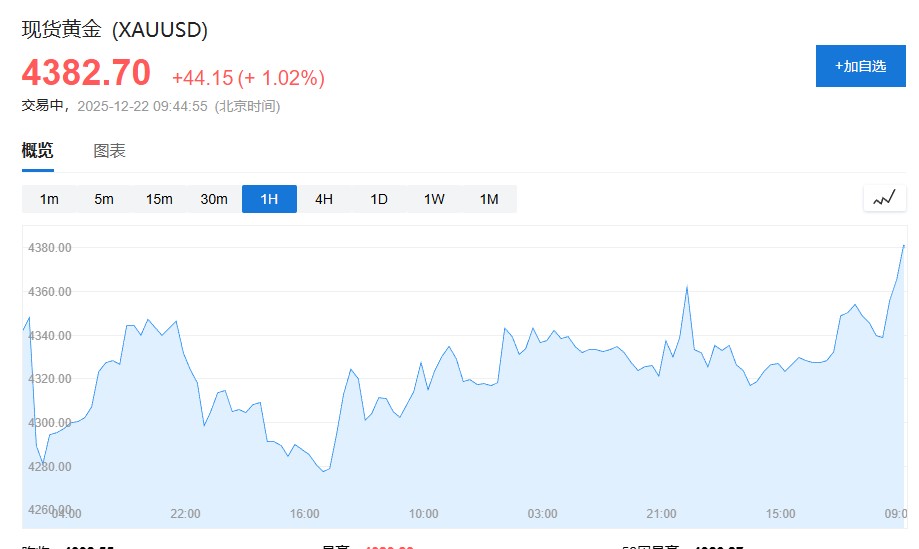Image resolution: width=919 pixels, height=549 pixels.
Task: Add gold to watchlist with +加自选
Action: pyautogui.click(x=861, y=66)
